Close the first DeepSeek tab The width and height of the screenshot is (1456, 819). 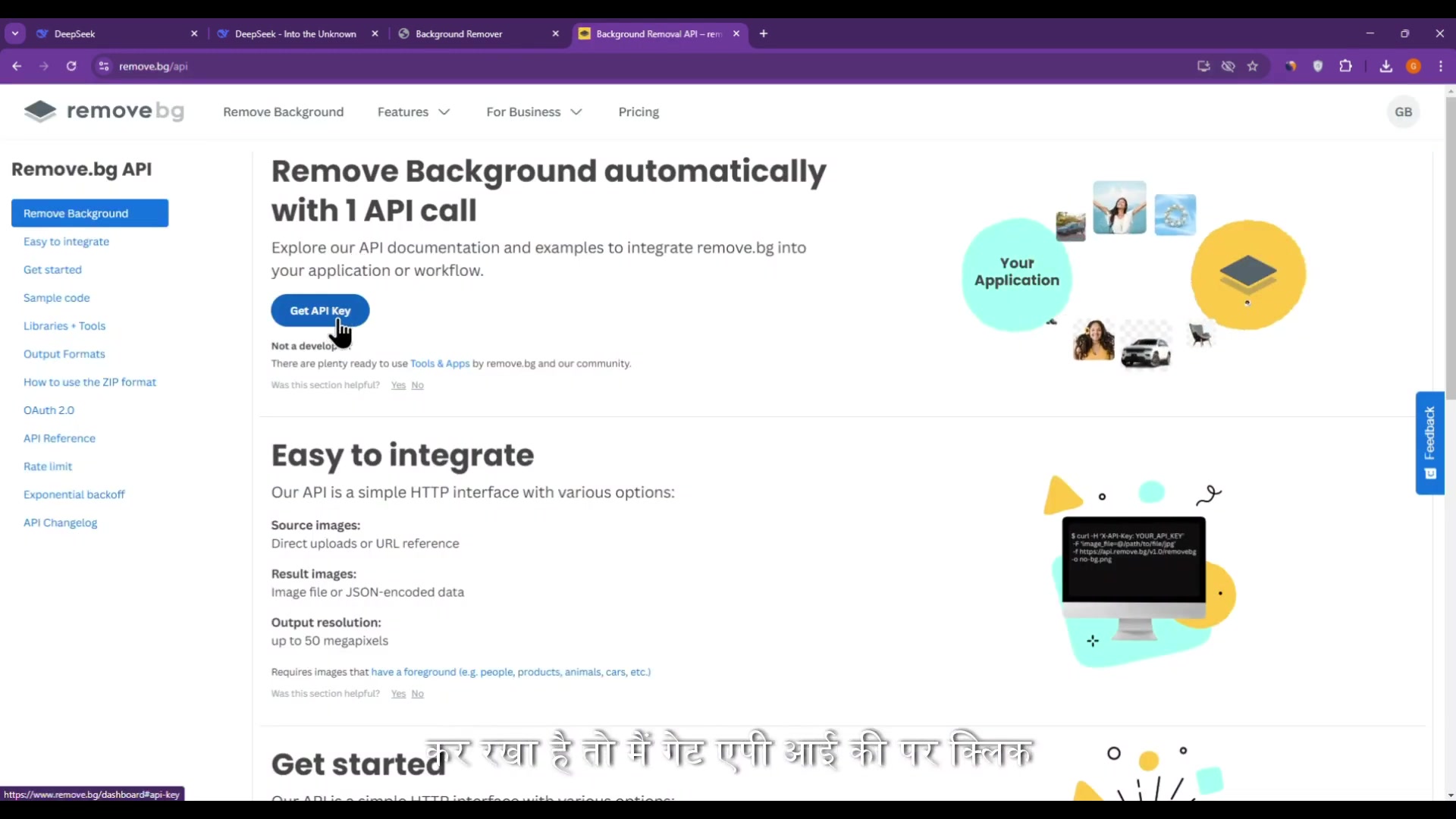pos(194,33)
